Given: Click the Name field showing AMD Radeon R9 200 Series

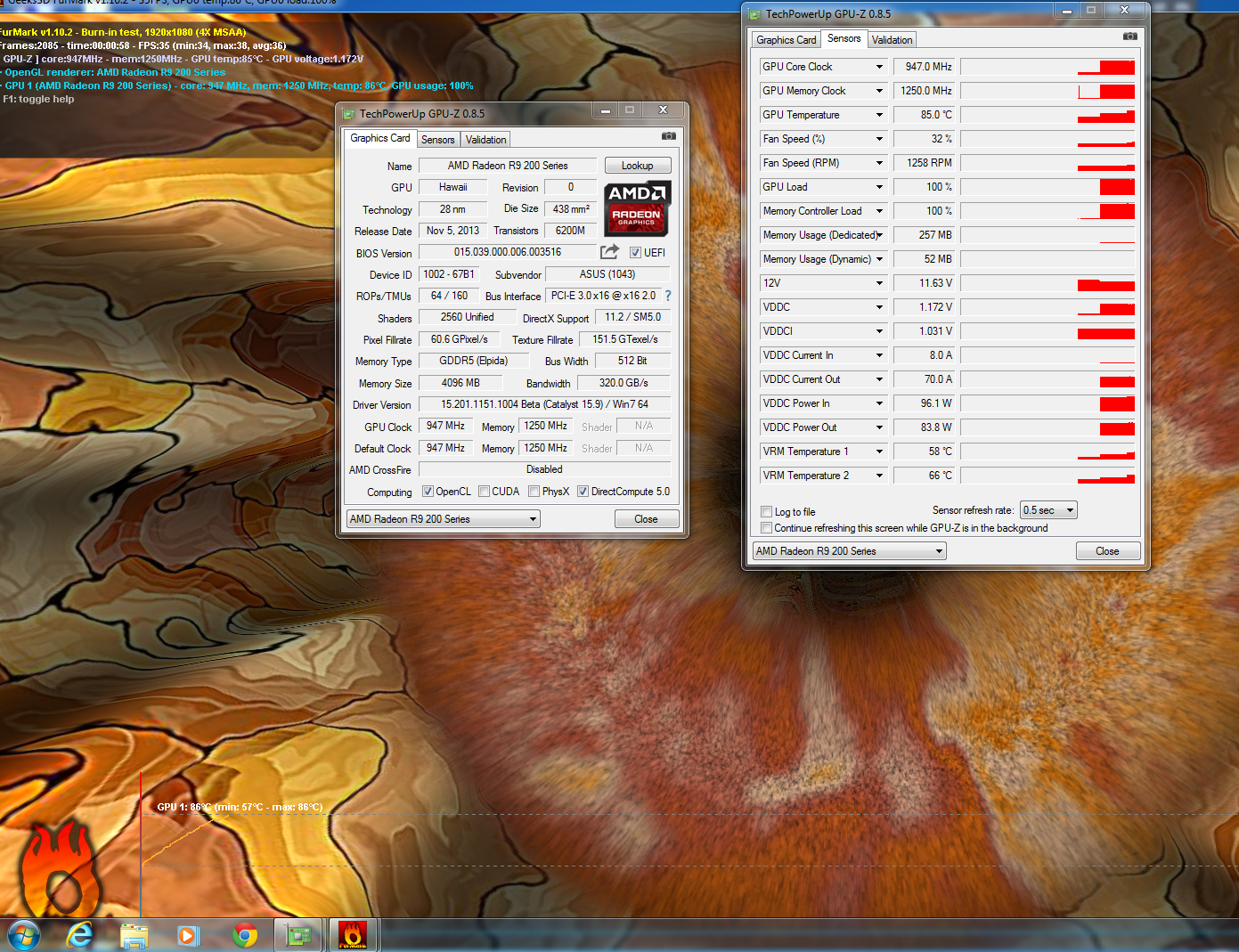Looking at the screenshot, I should pos(508,166).
